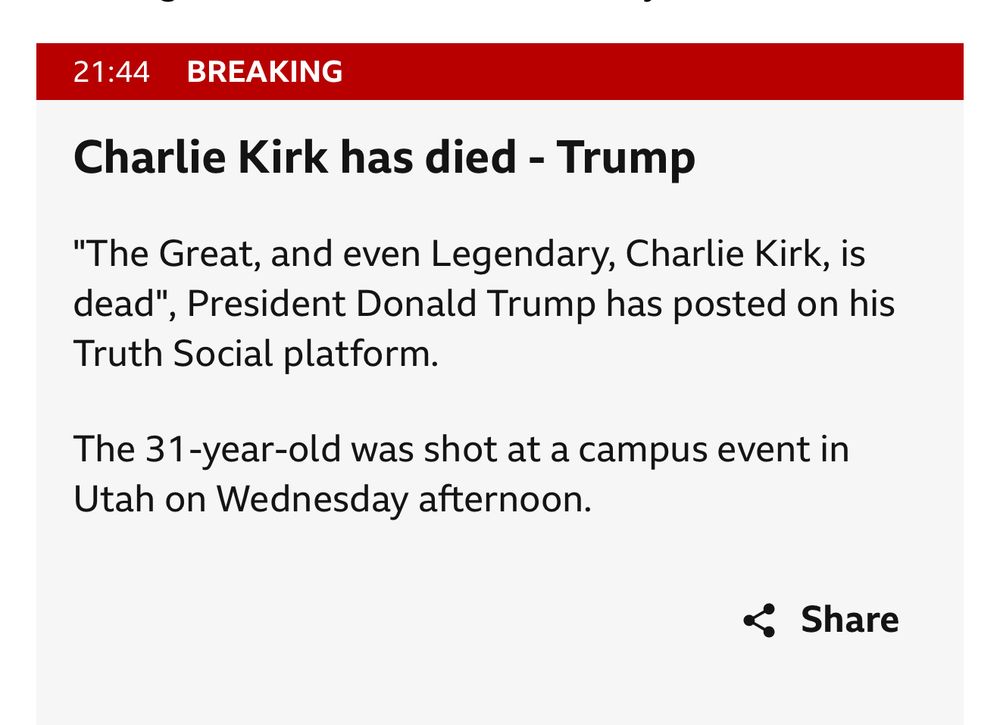Click the word 'Utah' in the article

click(x=114, y=499)
